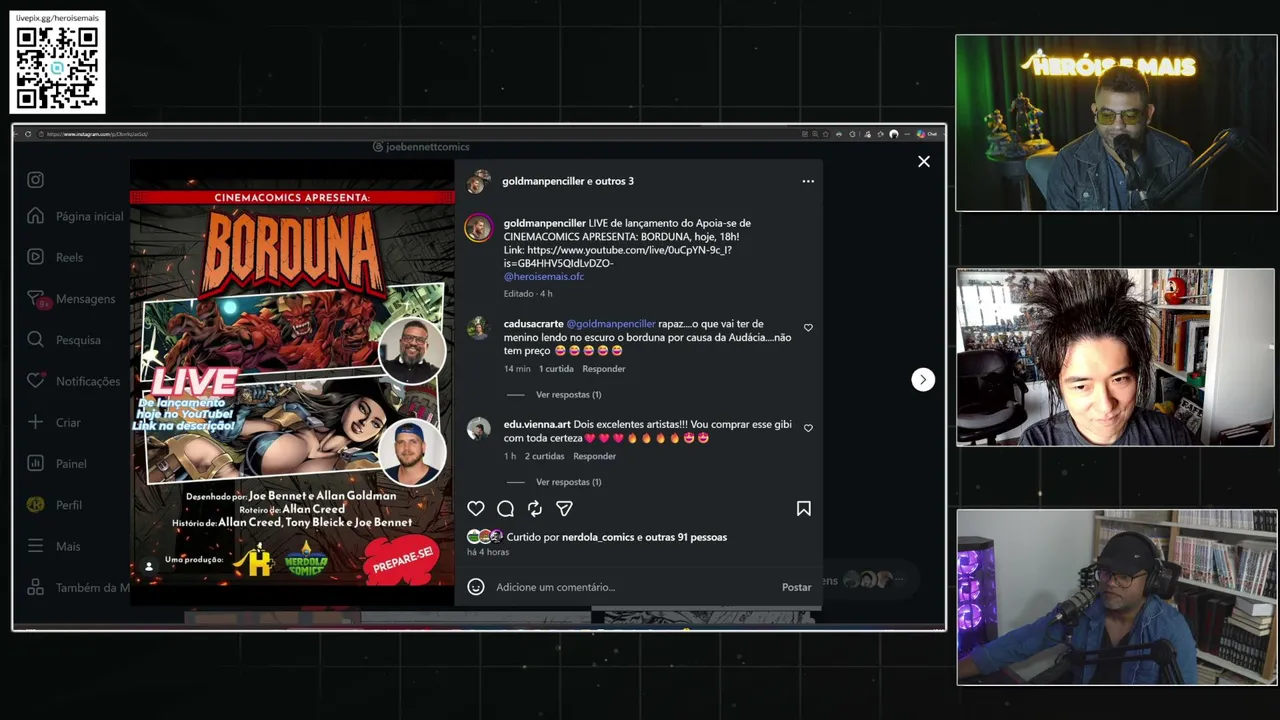Click the 'Editado · 4 h' caption label
The height and width of the screenshot is (720, 1280).
(528, 294)
